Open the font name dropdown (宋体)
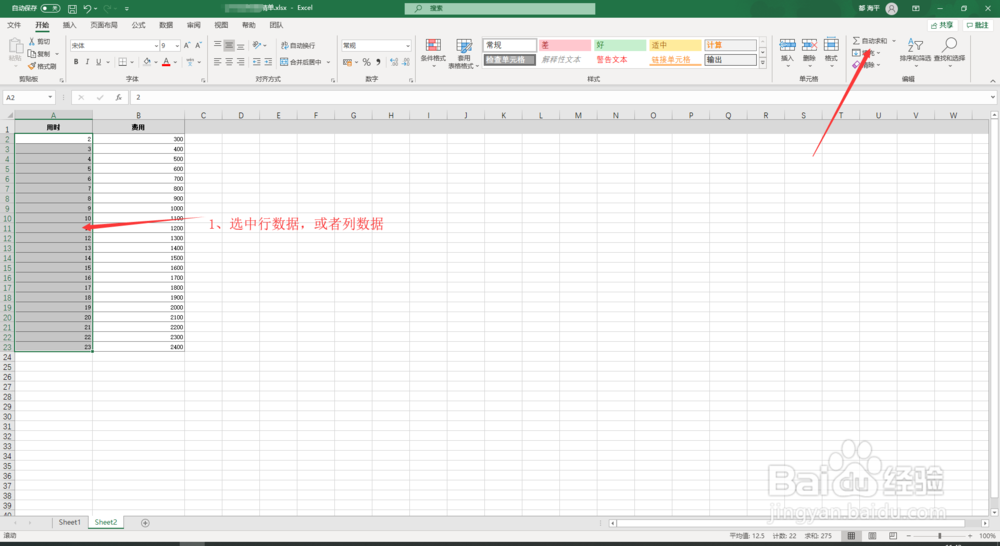Screen dimensions: 1000x546 point(156,46)
